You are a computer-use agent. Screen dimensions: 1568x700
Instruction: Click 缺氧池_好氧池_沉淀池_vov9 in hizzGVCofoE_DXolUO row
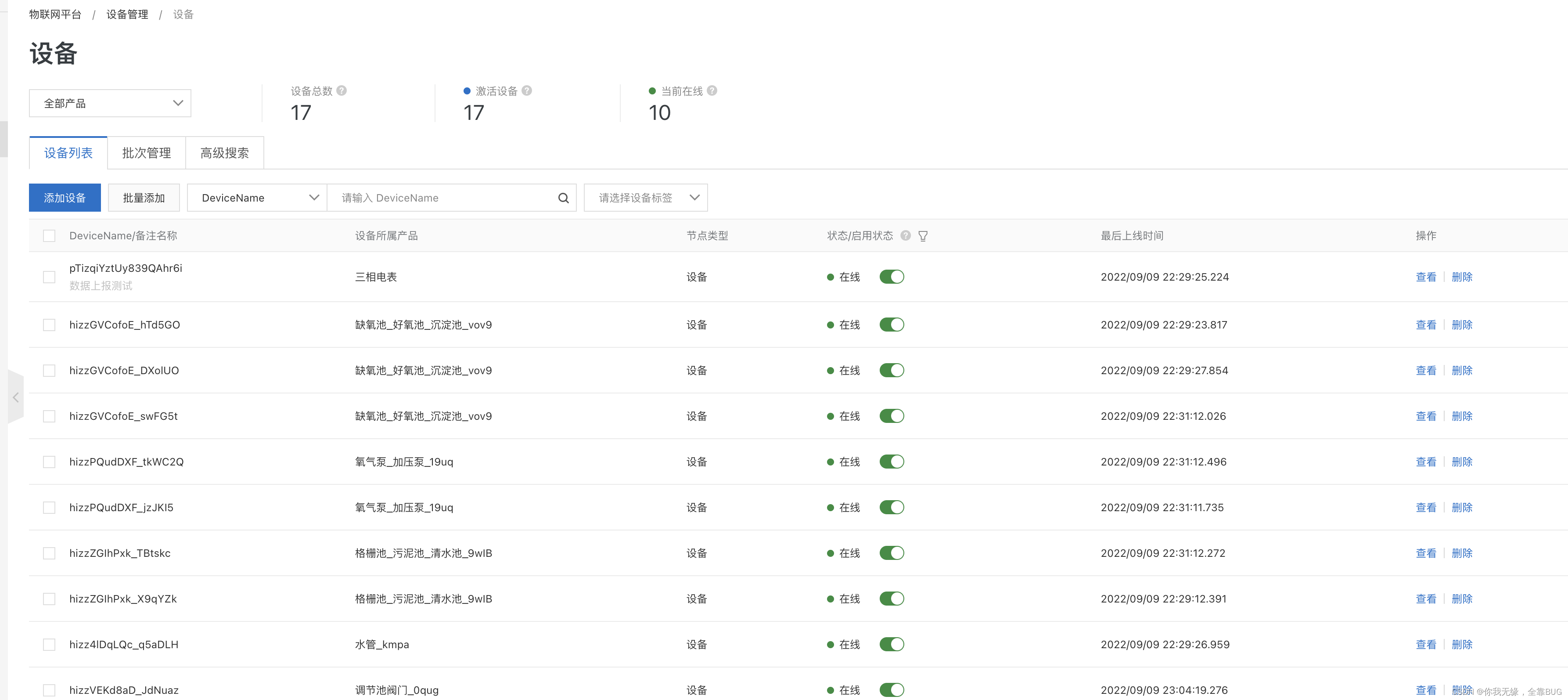(x=423, y=371)
